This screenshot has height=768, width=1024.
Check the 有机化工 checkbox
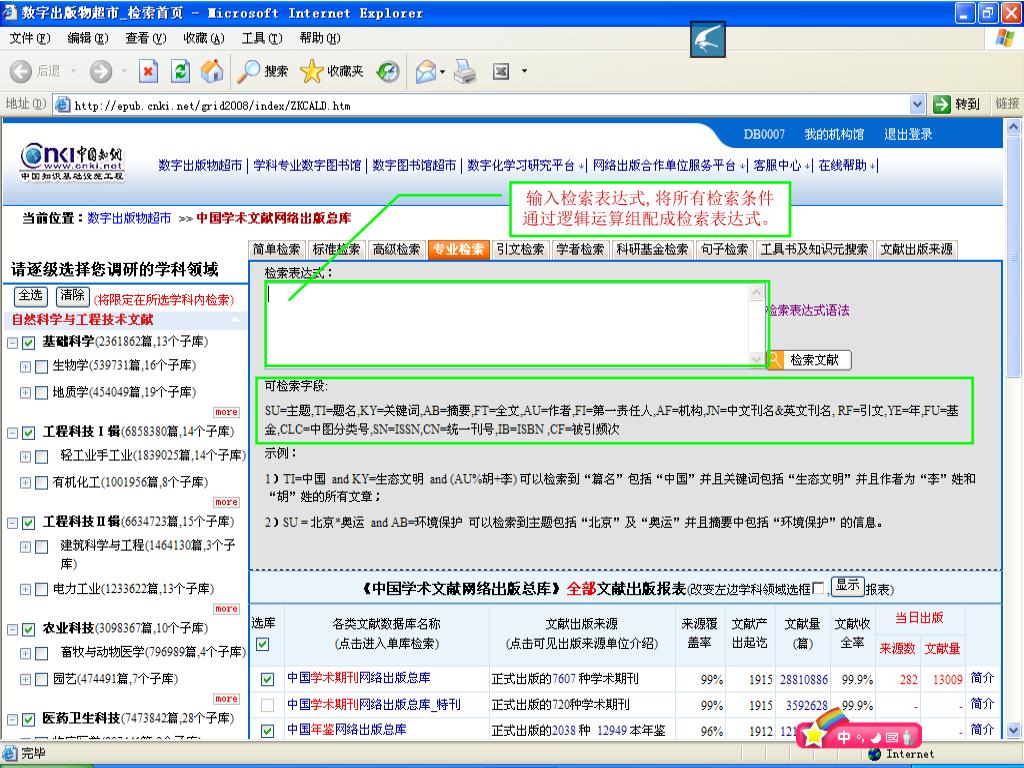pos(41,483)
